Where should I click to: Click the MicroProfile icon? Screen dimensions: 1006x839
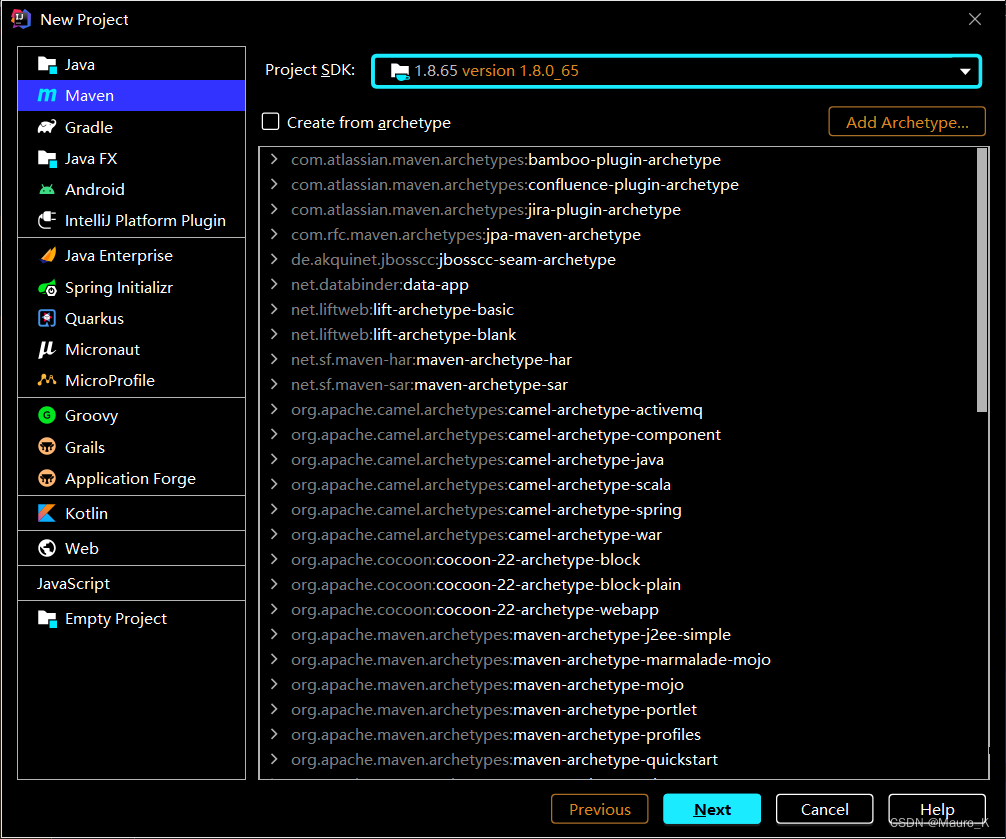(x=47, y=380)
